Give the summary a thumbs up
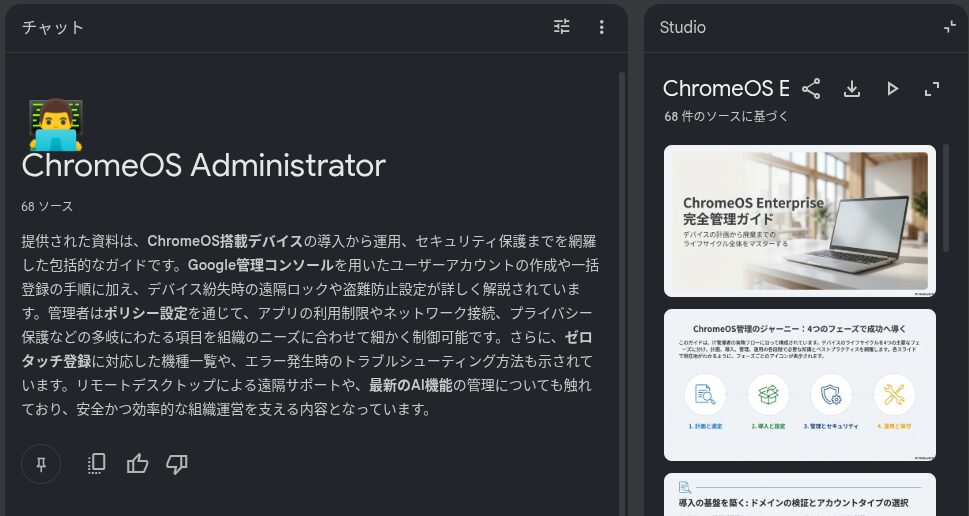Image resolution: width=969 pixels, height=516 pixels. pyautogui.click(x=137, y=463)
